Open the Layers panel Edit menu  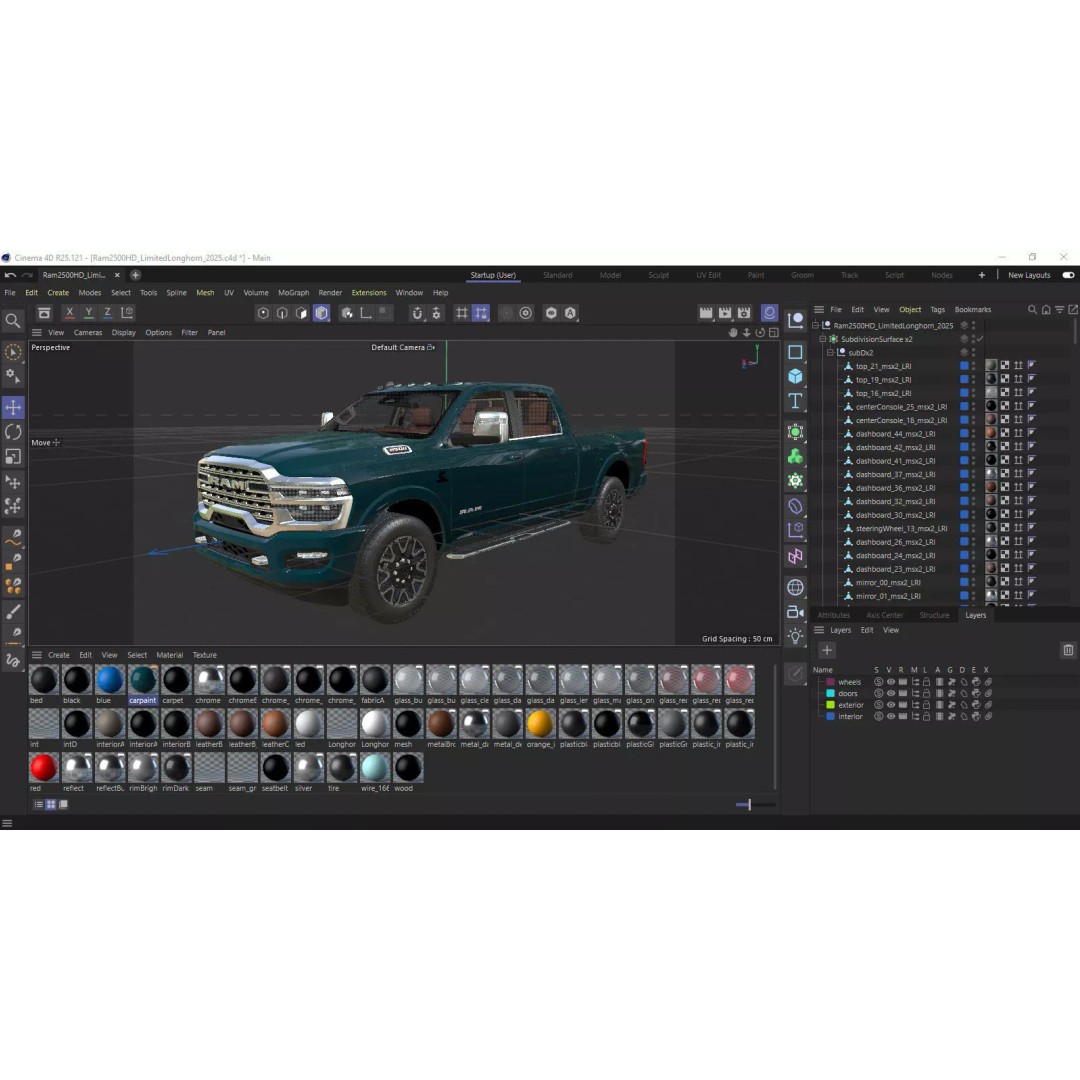click(867, 630)
